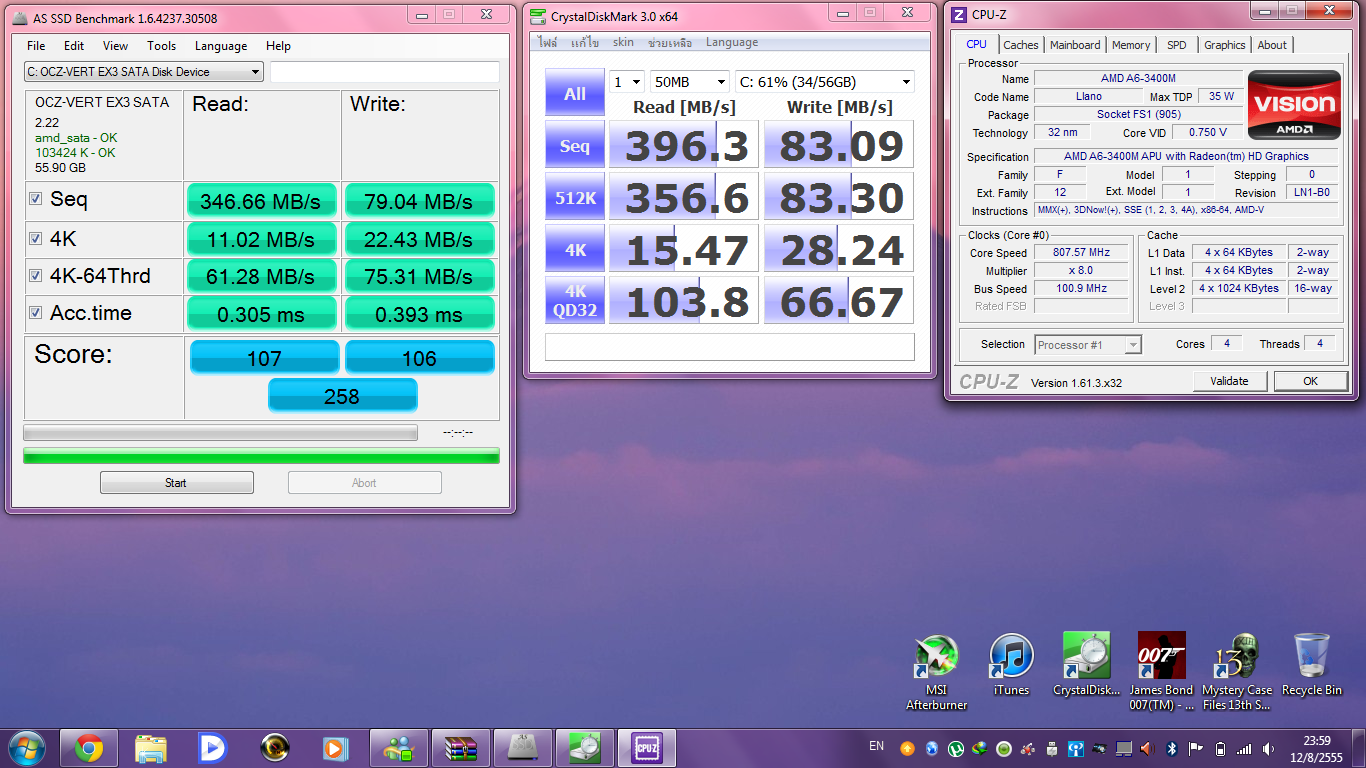1366x768 pixels.
Task: Click the battery status tray icon
Action: click(x=1220, y=748)
